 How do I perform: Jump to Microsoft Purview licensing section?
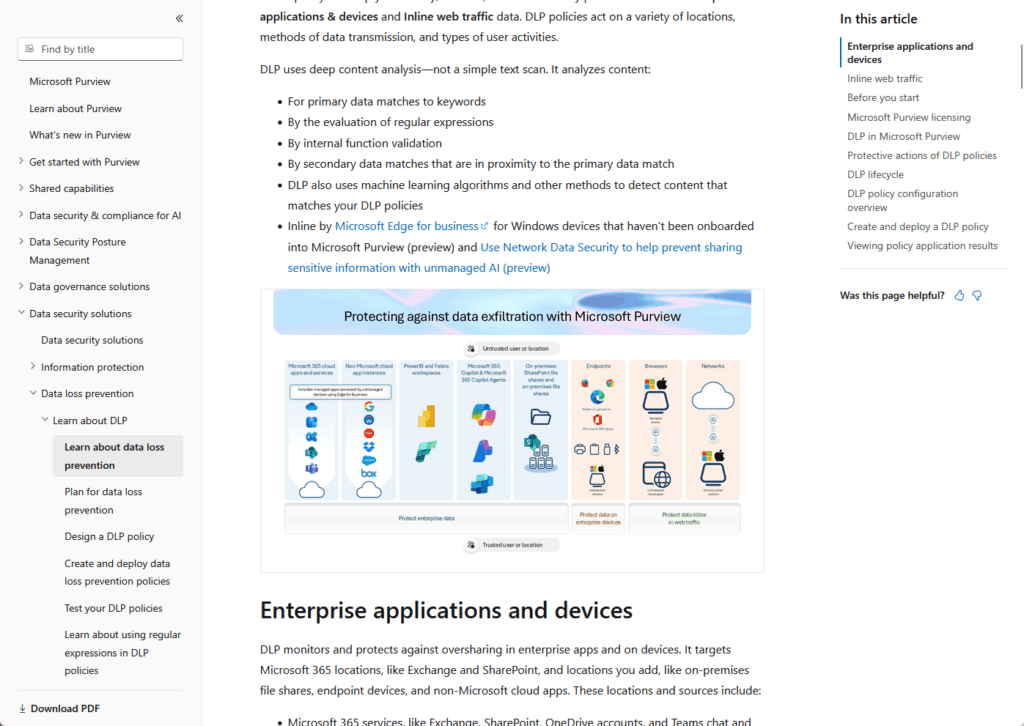pos(908,117)
